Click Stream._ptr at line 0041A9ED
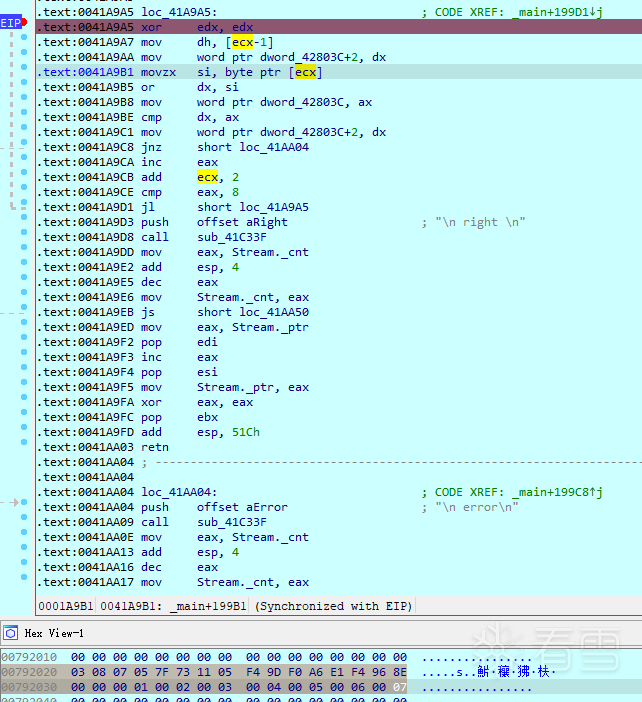 tap(270, 327)
